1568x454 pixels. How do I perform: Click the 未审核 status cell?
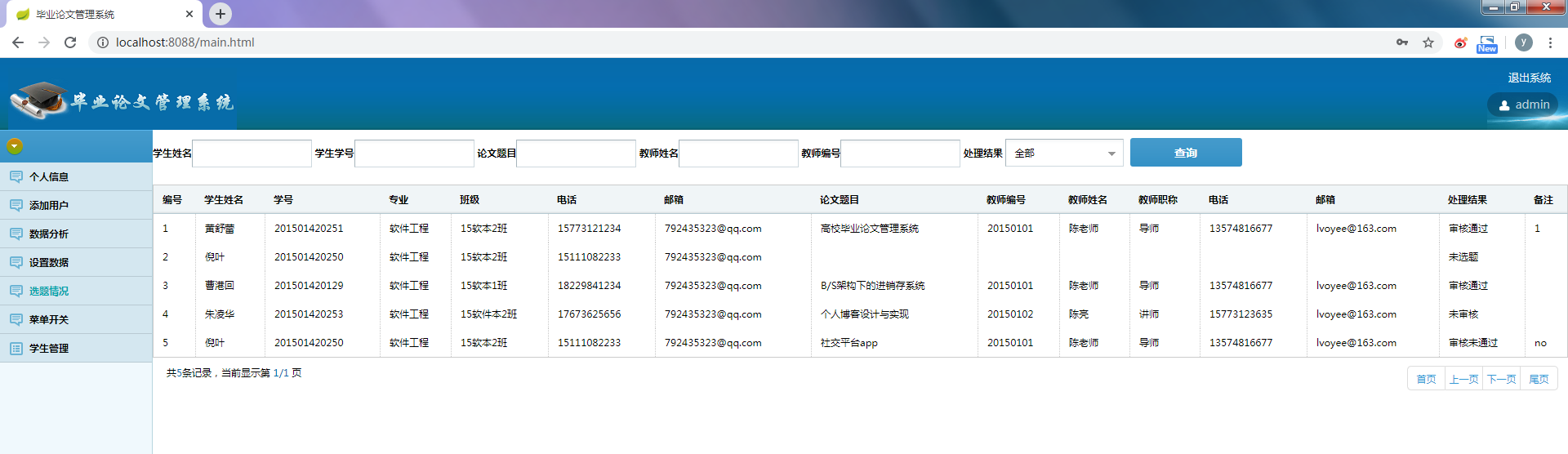point(1463,314)
